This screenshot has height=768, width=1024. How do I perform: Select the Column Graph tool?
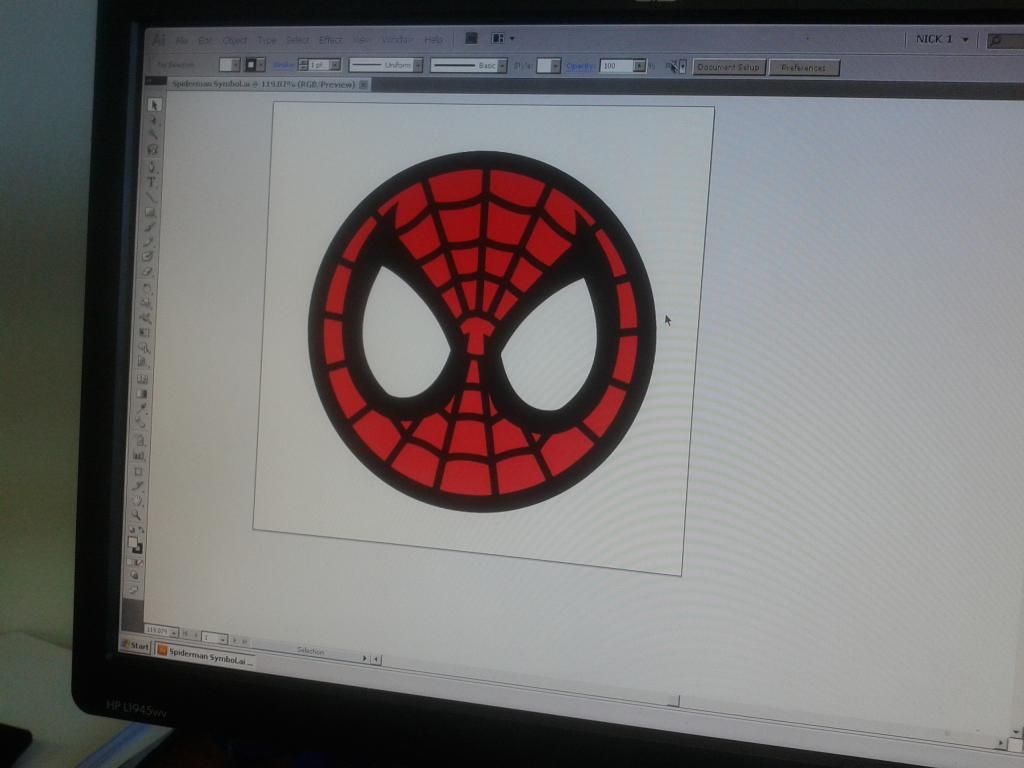click(138, 455)
